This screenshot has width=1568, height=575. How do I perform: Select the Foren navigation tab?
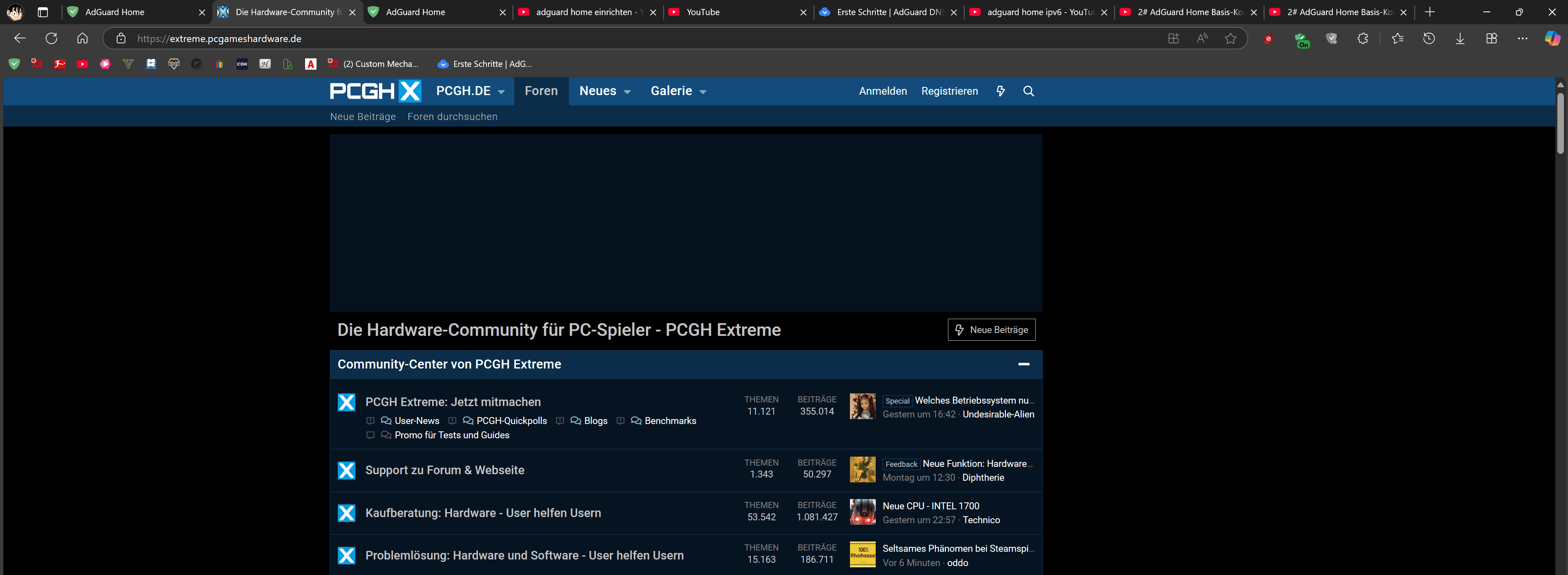[540, 91]
